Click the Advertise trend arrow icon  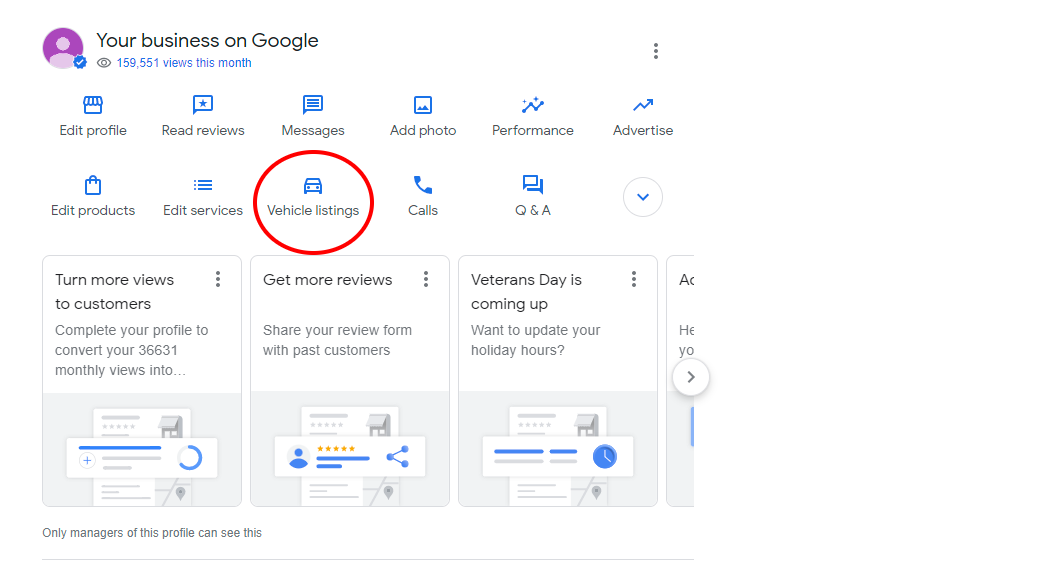click(643, 105)
